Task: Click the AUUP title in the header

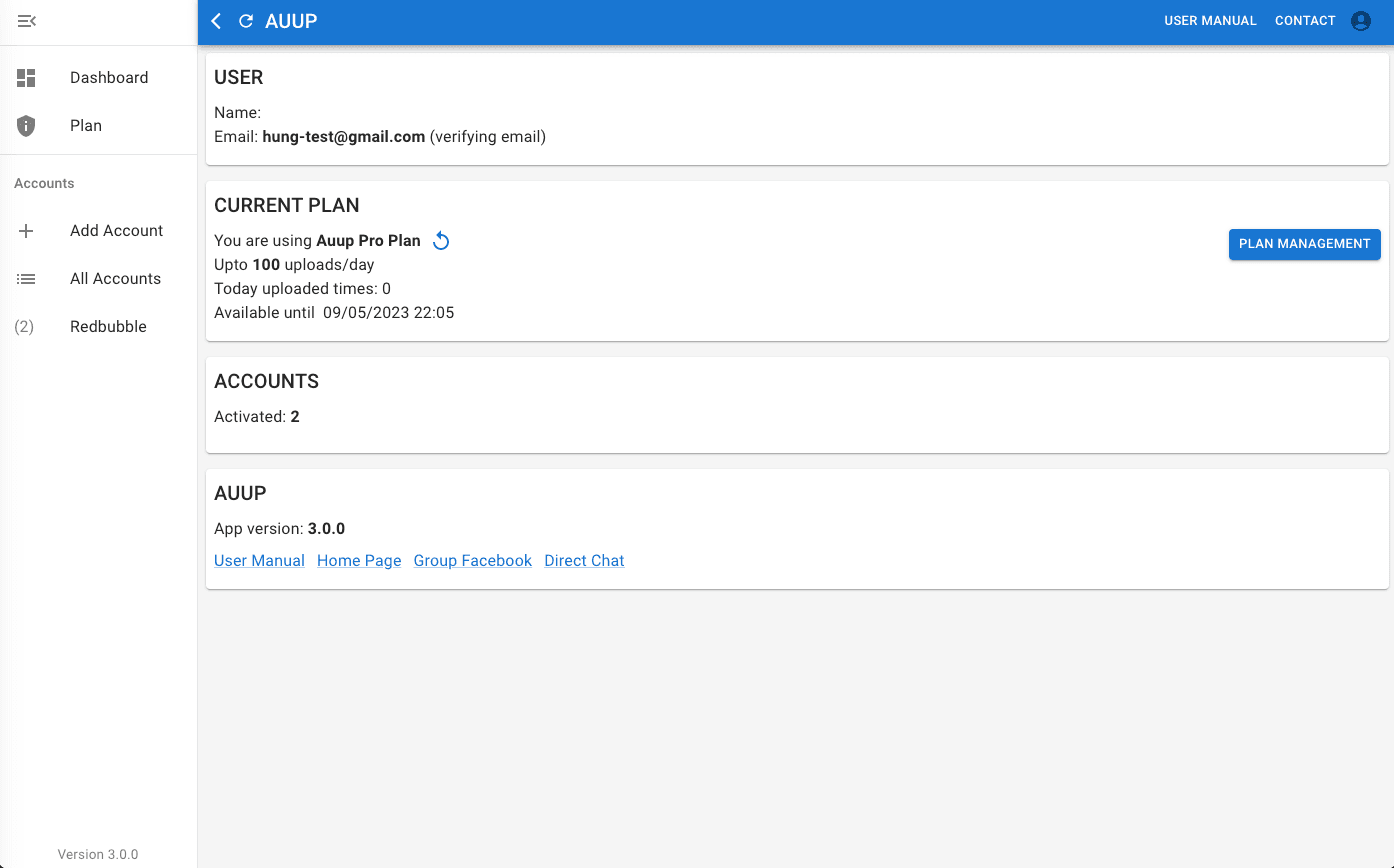Action: [x=291, y=21]
